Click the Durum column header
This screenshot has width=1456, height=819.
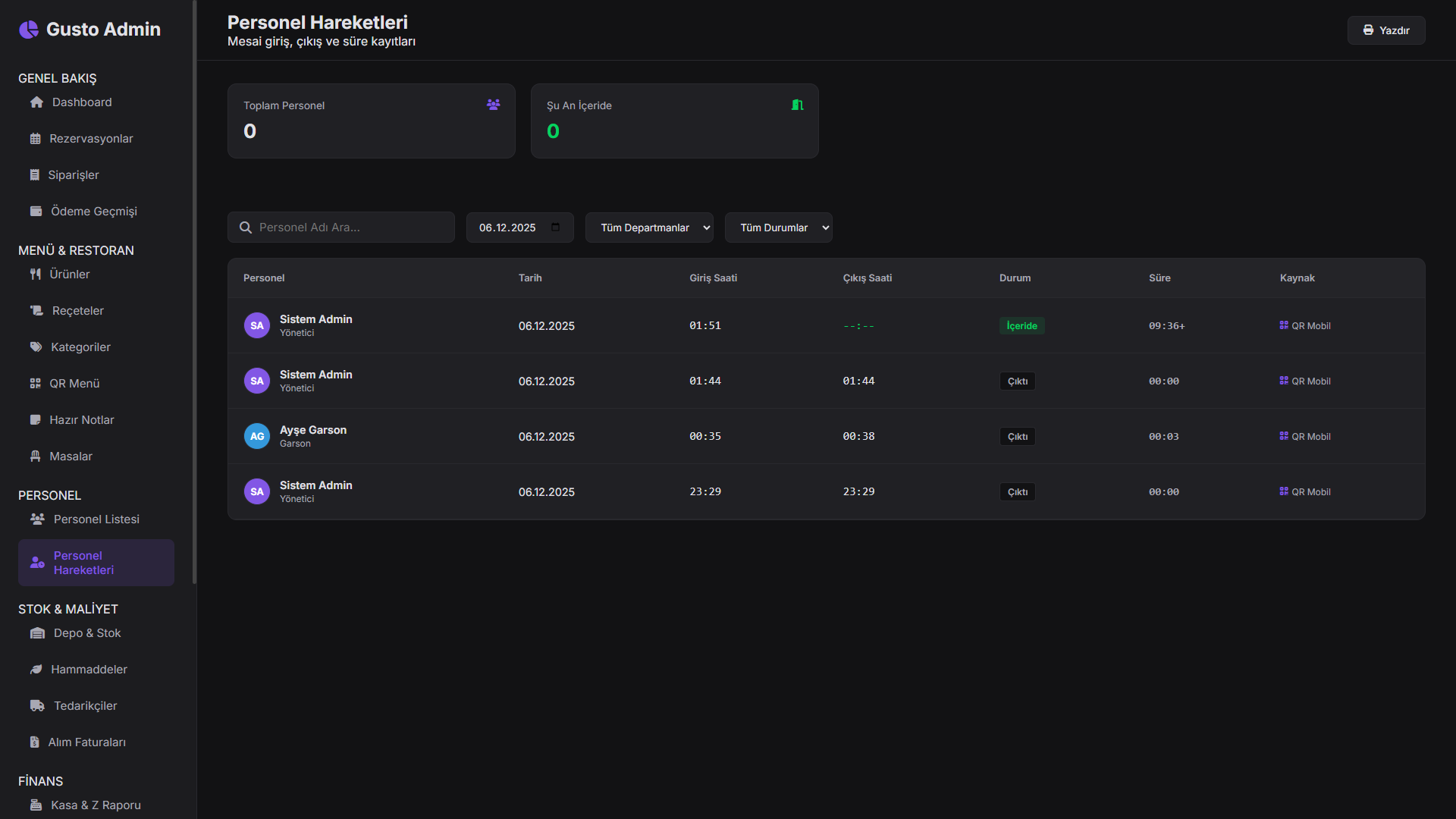point(1015,278)
